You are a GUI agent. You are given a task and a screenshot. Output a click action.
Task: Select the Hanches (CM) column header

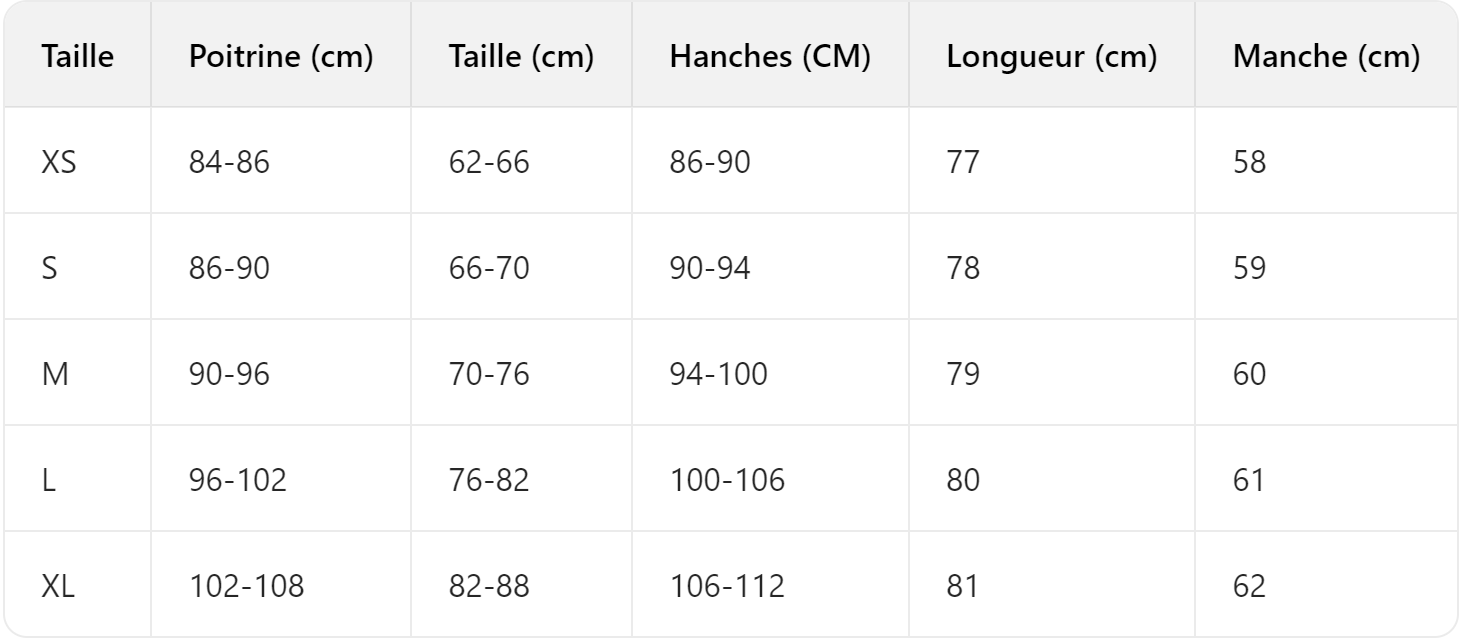[770, 57]
